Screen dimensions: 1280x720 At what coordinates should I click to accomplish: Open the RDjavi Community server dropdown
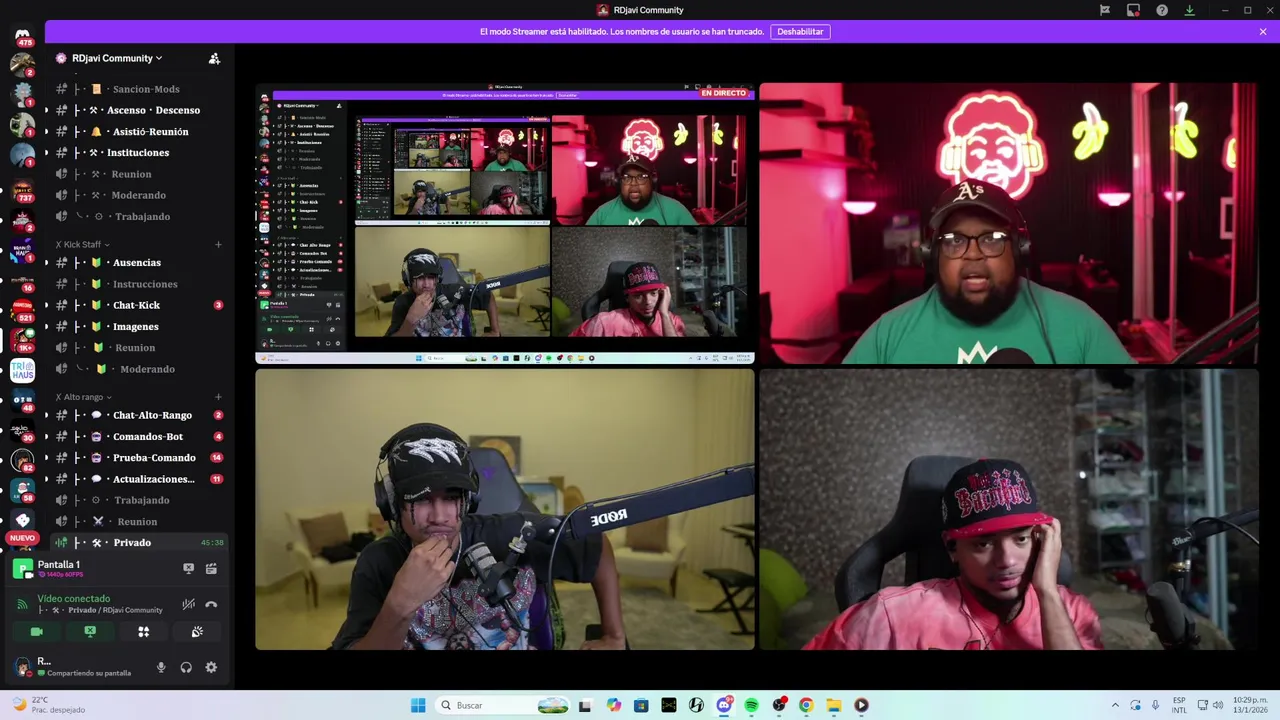coord(116,58)
